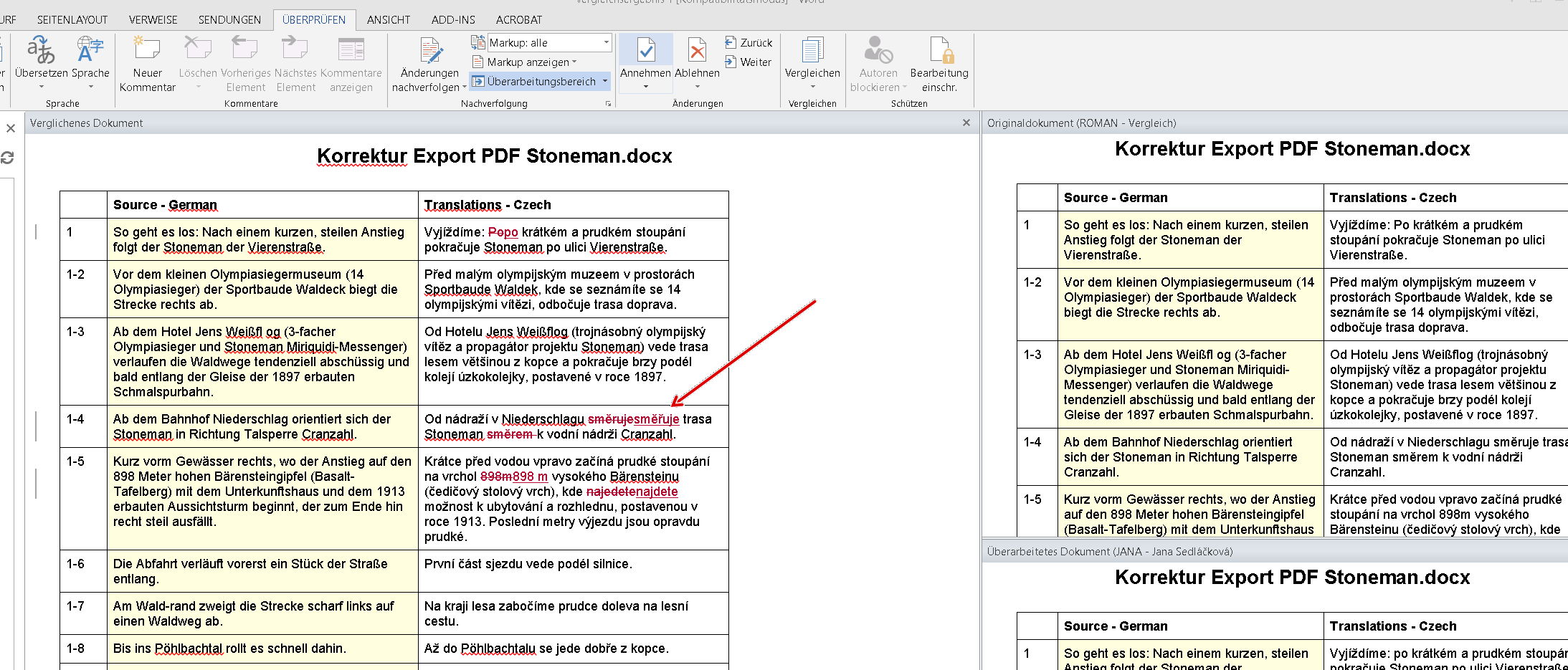
Task: Switch to the ANSICHT tab
Action: pyautogui.click(x=389, y=20)
